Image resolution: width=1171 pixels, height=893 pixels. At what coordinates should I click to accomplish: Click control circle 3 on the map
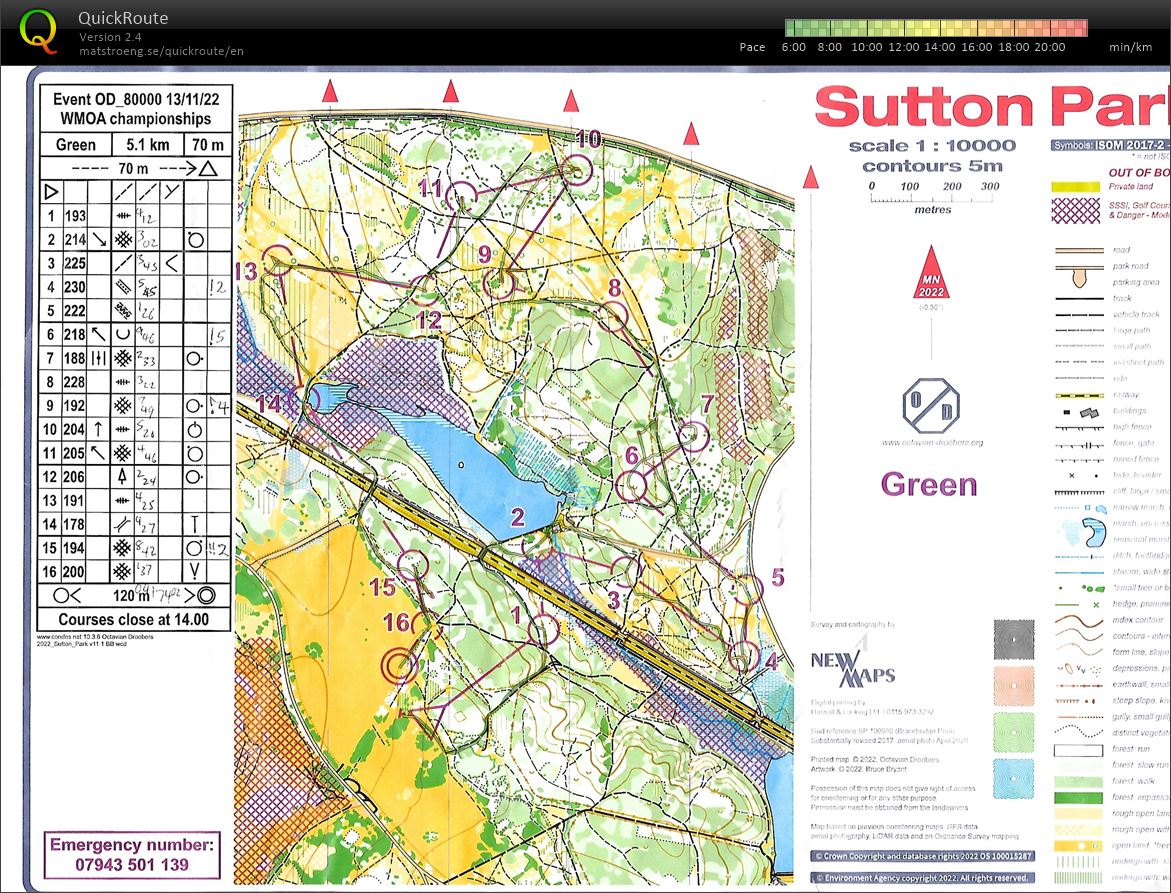(x=627, y=570)
